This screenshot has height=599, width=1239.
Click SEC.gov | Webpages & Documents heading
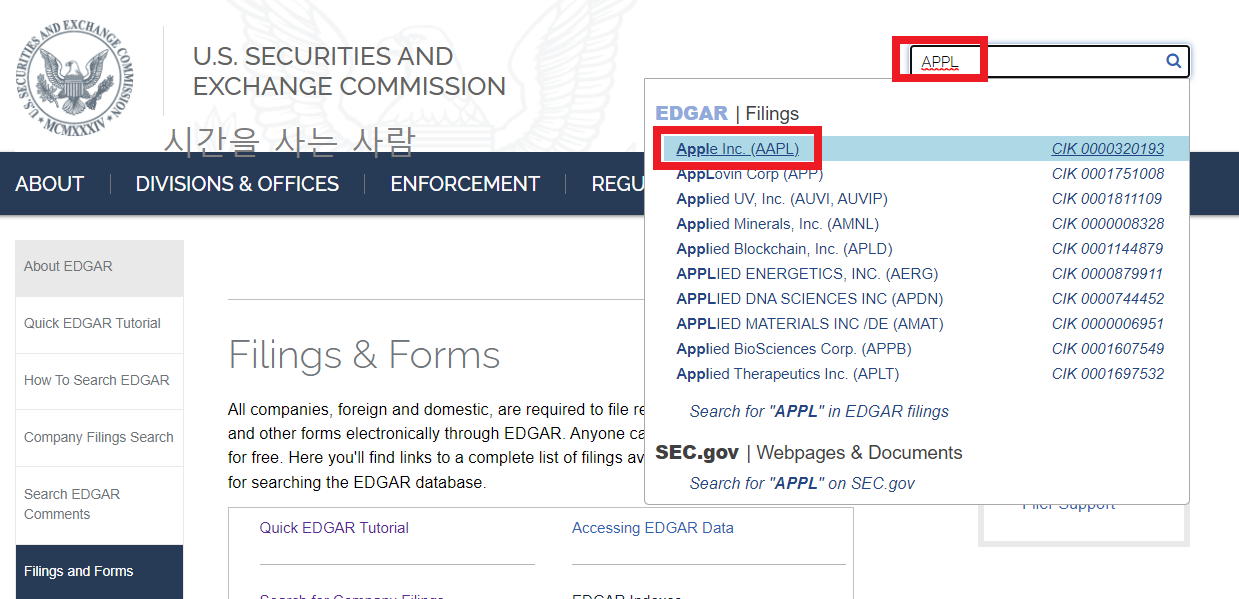tap(808, 452)
